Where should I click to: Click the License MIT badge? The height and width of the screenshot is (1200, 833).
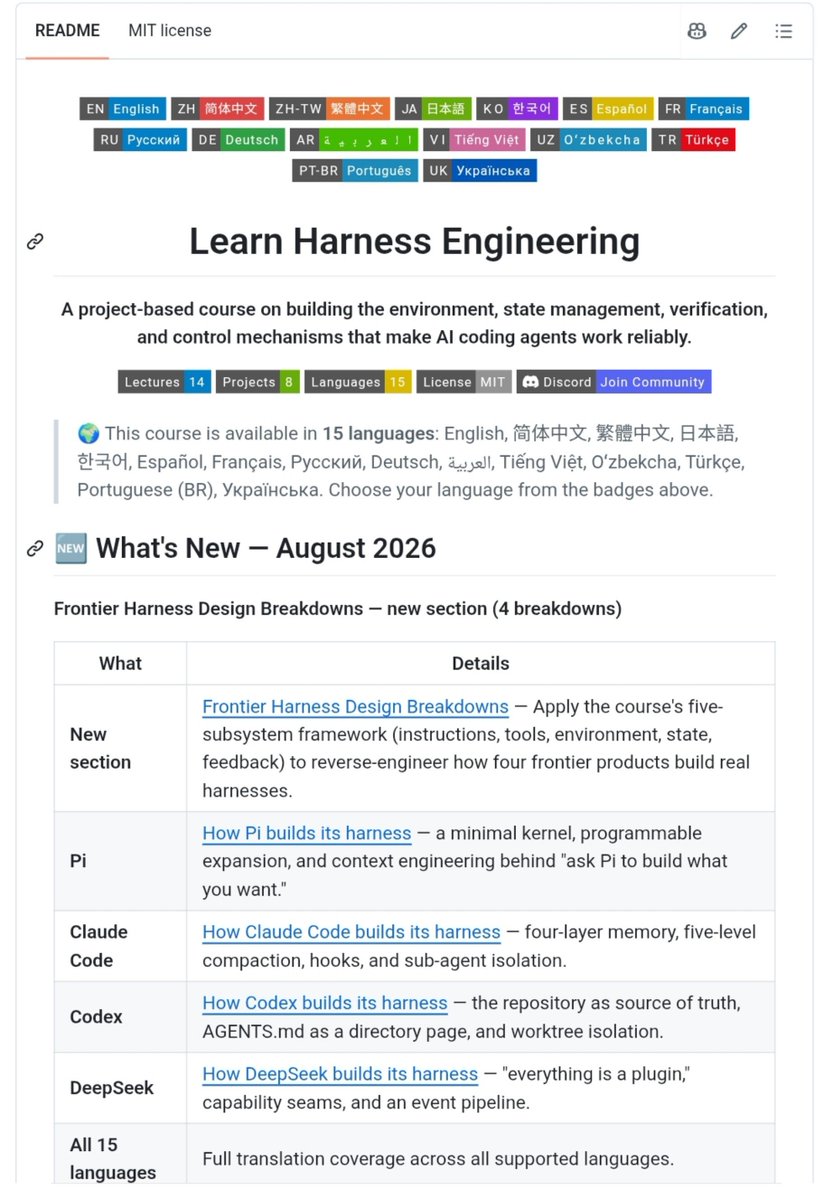(464, 382)
